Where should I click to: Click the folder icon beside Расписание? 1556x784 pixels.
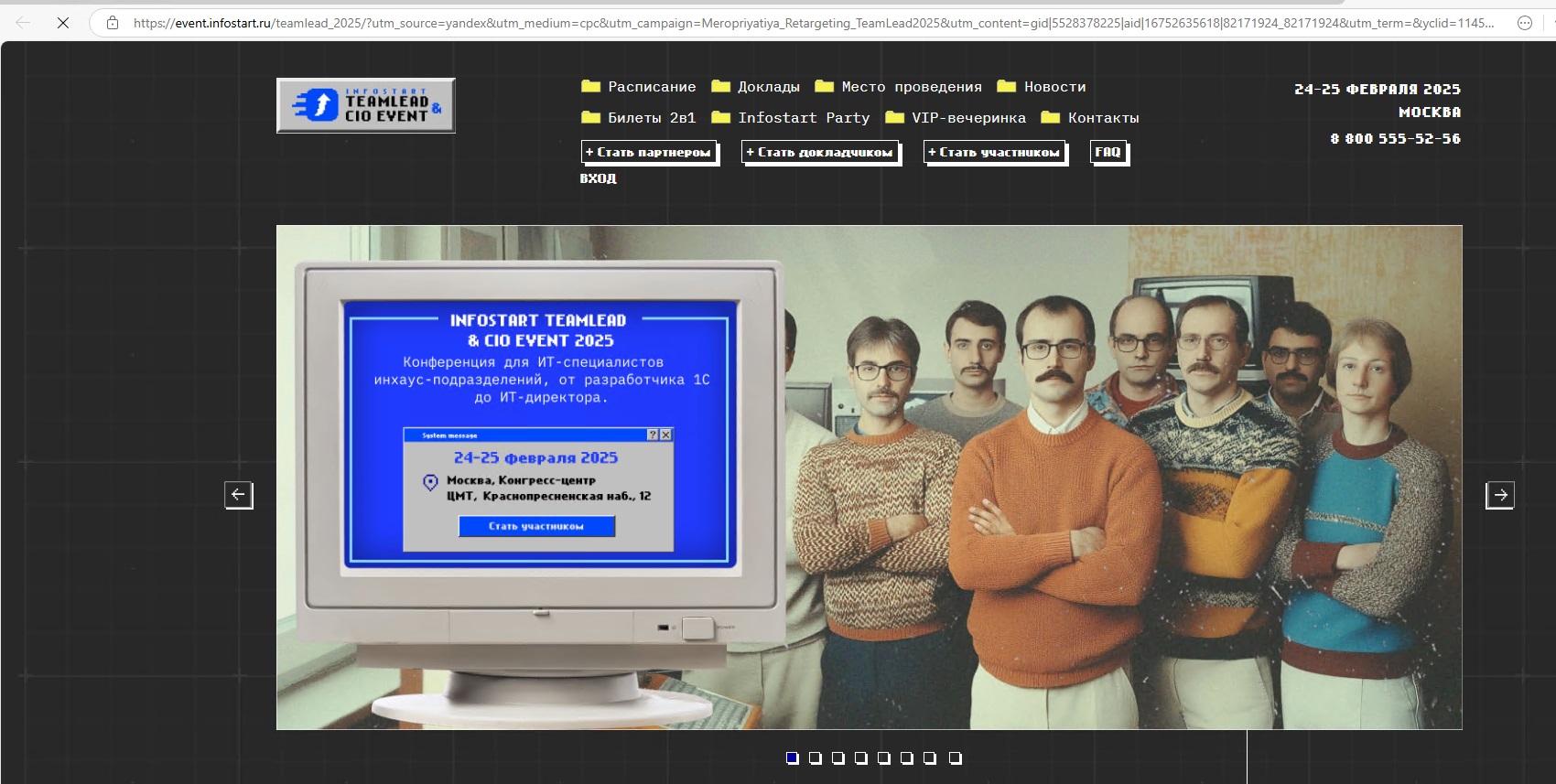[x=590, y=86]
